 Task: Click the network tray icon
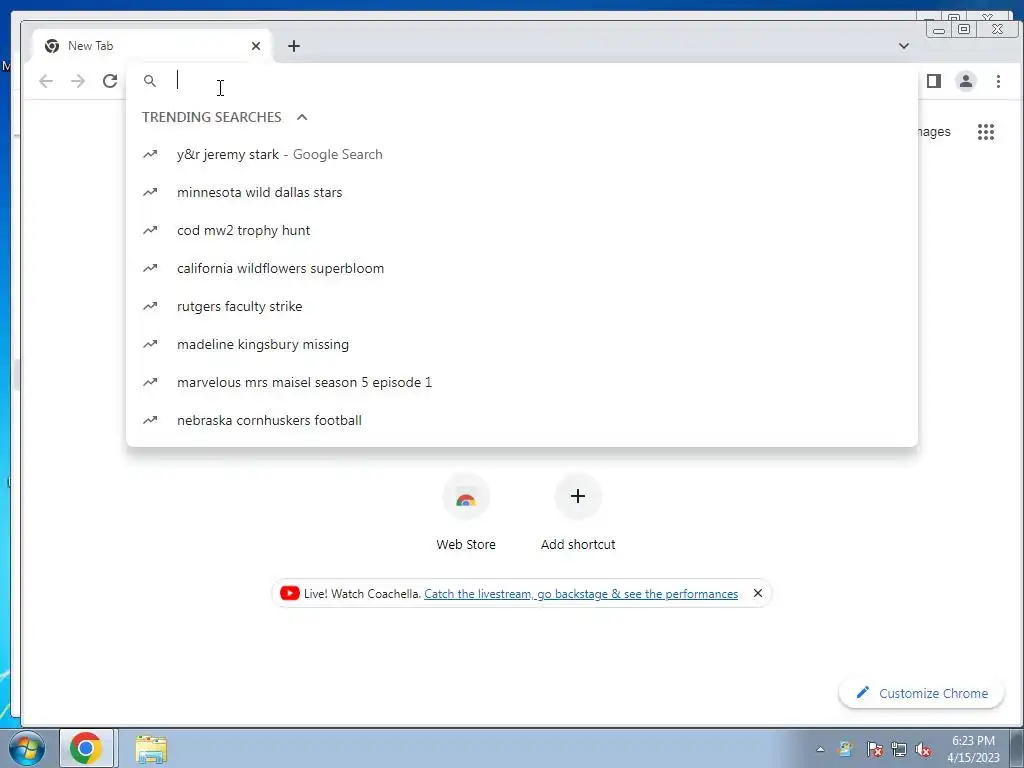pos(899,749)
